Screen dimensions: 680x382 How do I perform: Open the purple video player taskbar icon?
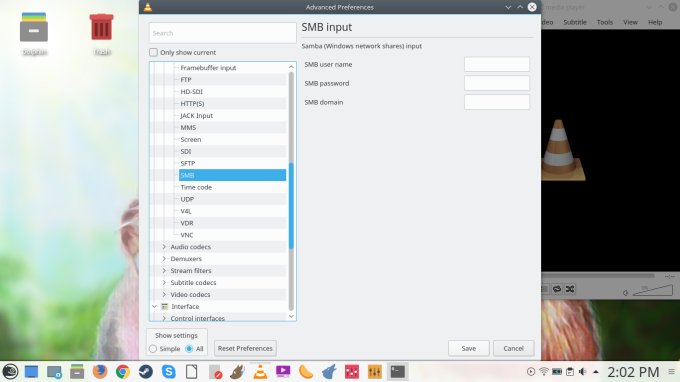pos(283,372)
